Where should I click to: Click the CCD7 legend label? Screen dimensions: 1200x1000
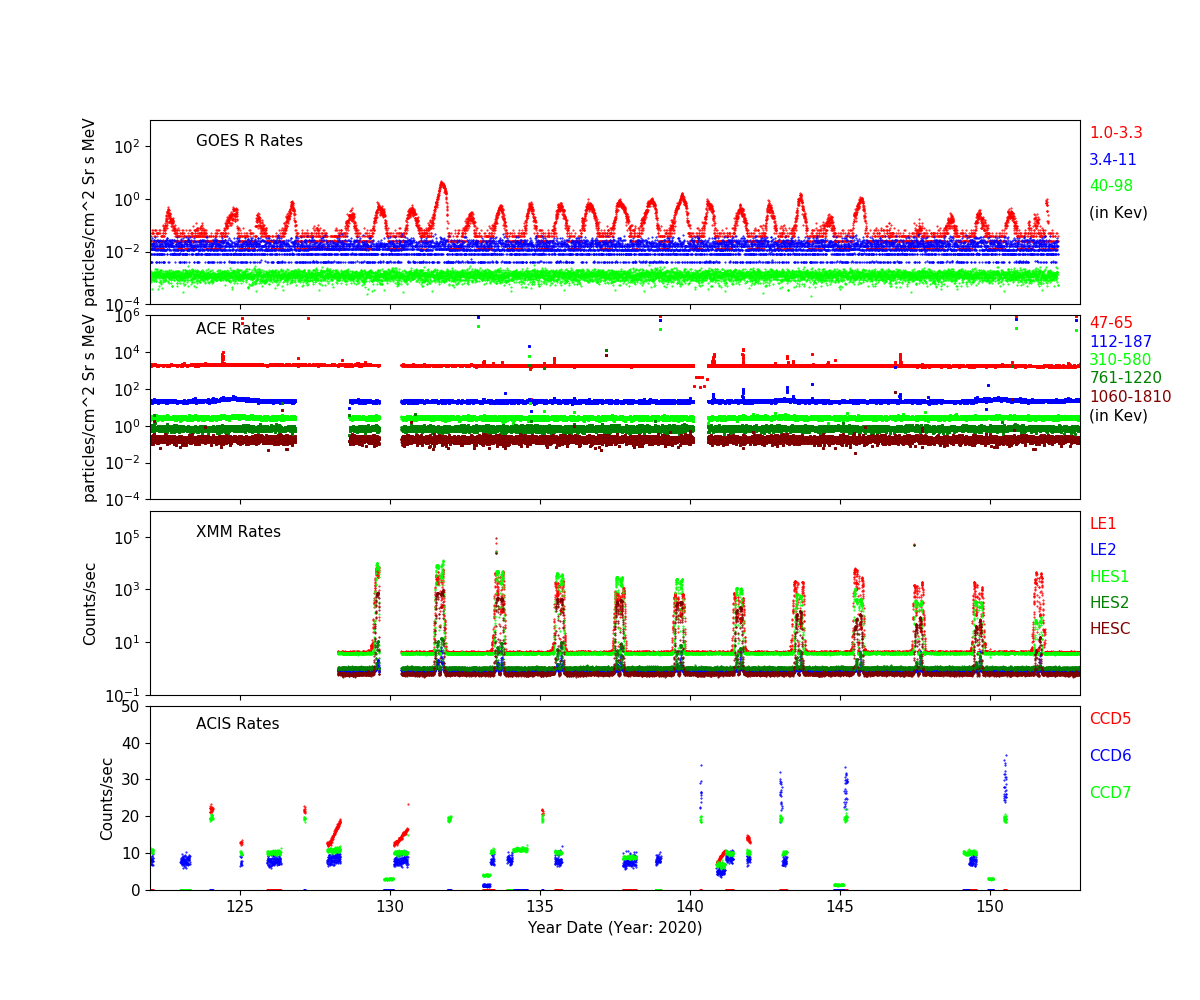click(1110, 793)
